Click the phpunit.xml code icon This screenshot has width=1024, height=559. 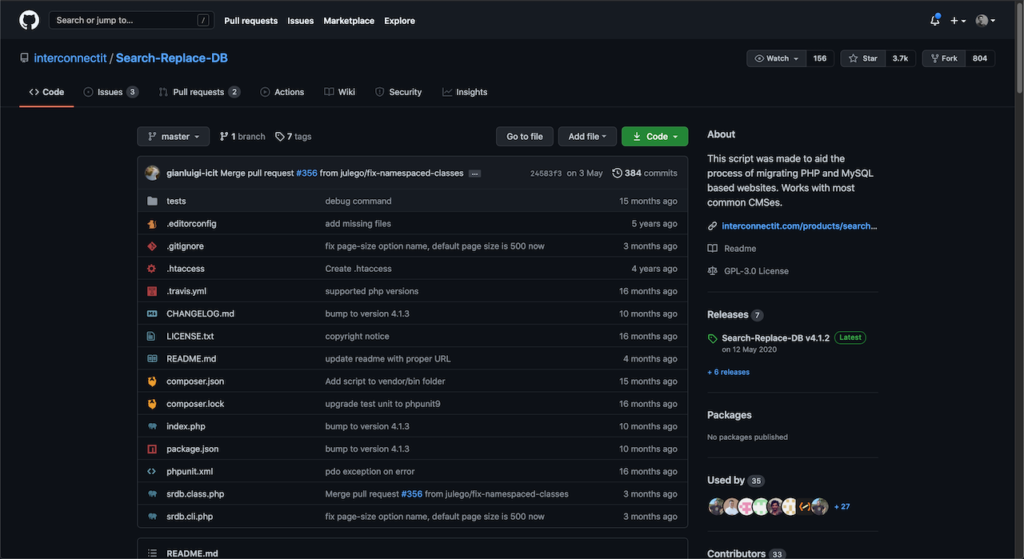pos(152,471)
